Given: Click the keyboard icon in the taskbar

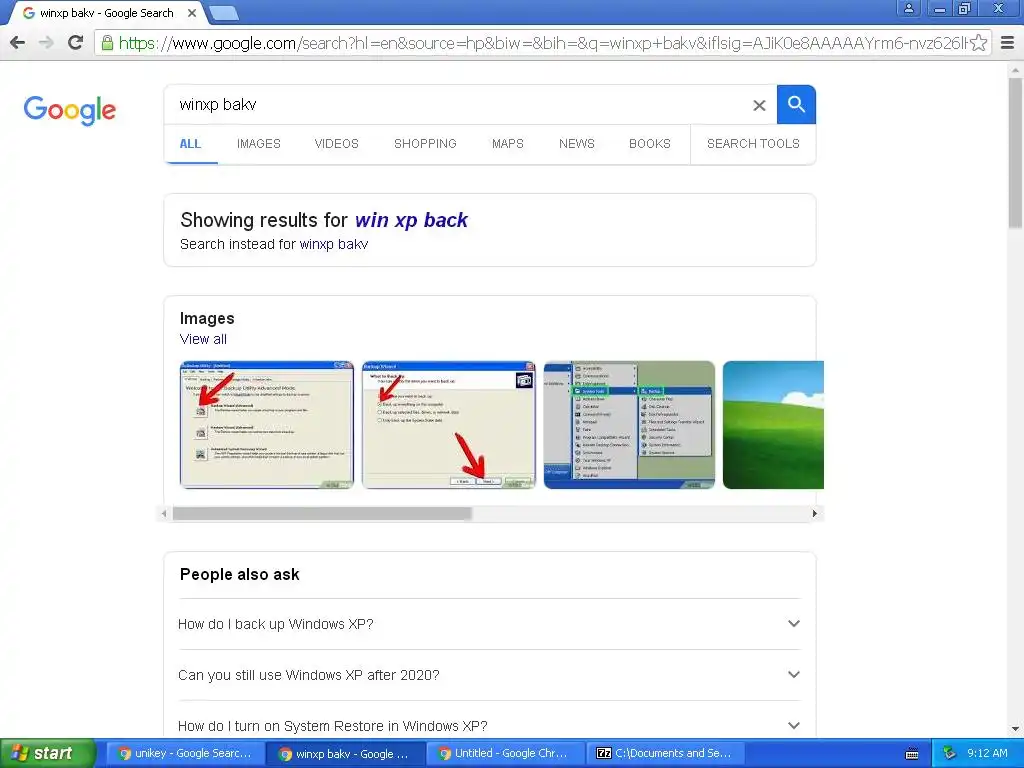Looking at the screenshot, I should click(912, 754).
